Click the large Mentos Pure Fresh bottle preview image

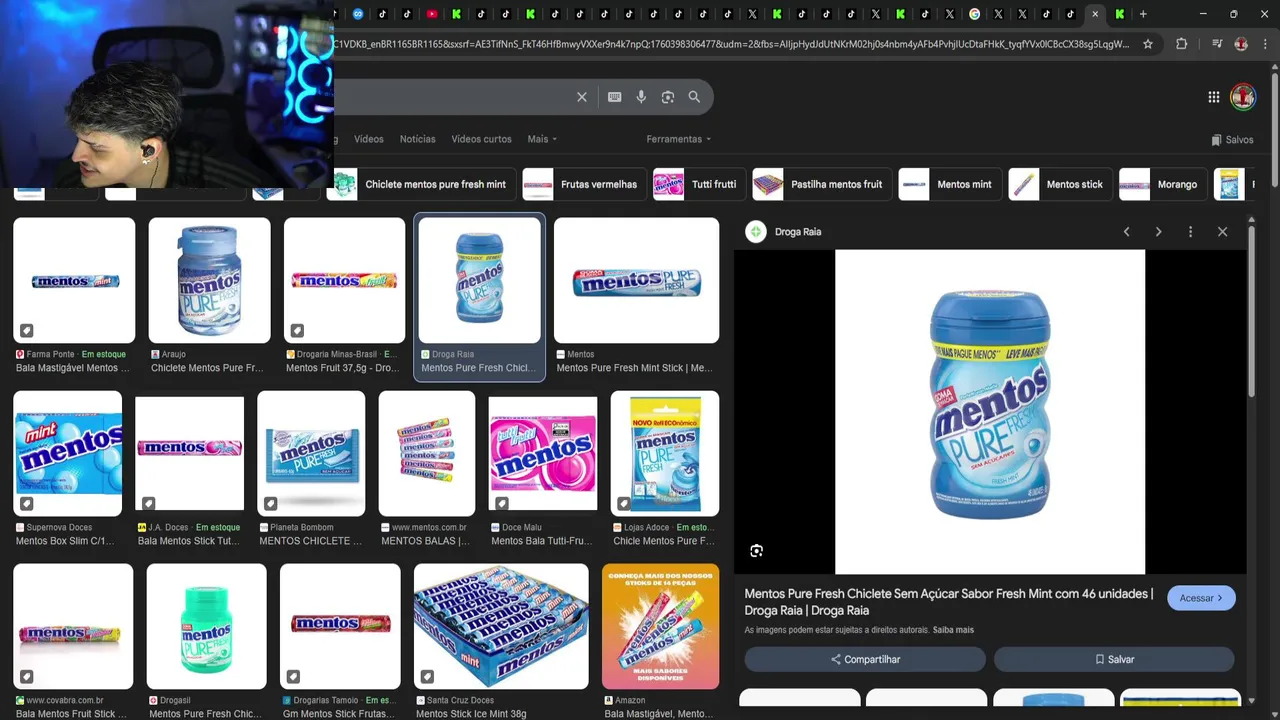(990, 412)
